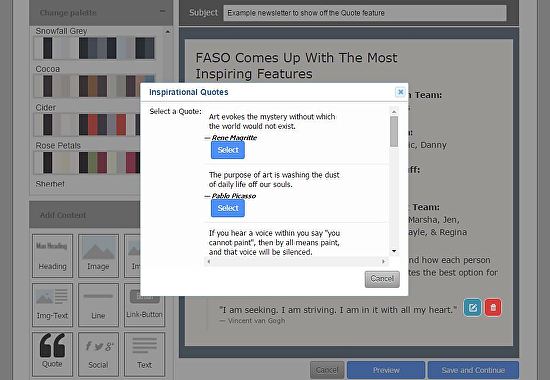Screen dimensions: 550x380
Task: Add a Line divider block
Action: tap(98, 305)
